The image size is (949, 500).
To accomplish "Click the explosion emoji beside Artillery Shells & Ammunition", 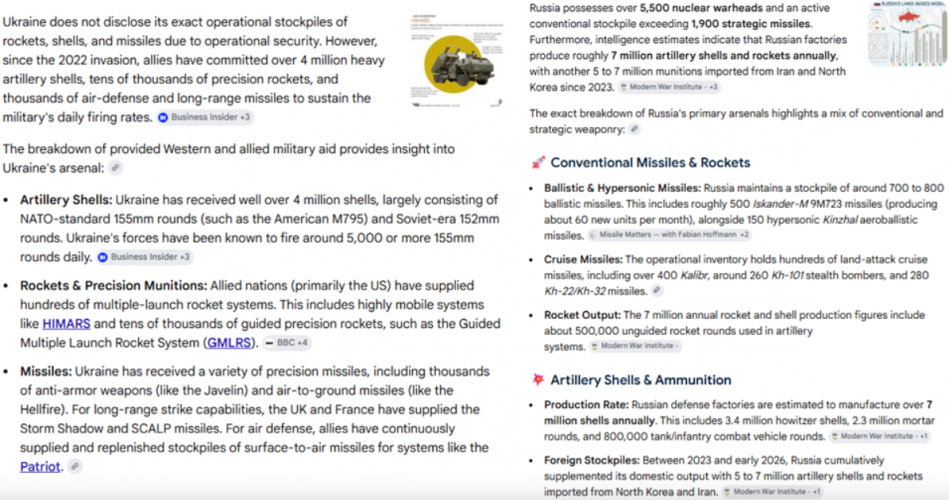I will pos(538,380).
